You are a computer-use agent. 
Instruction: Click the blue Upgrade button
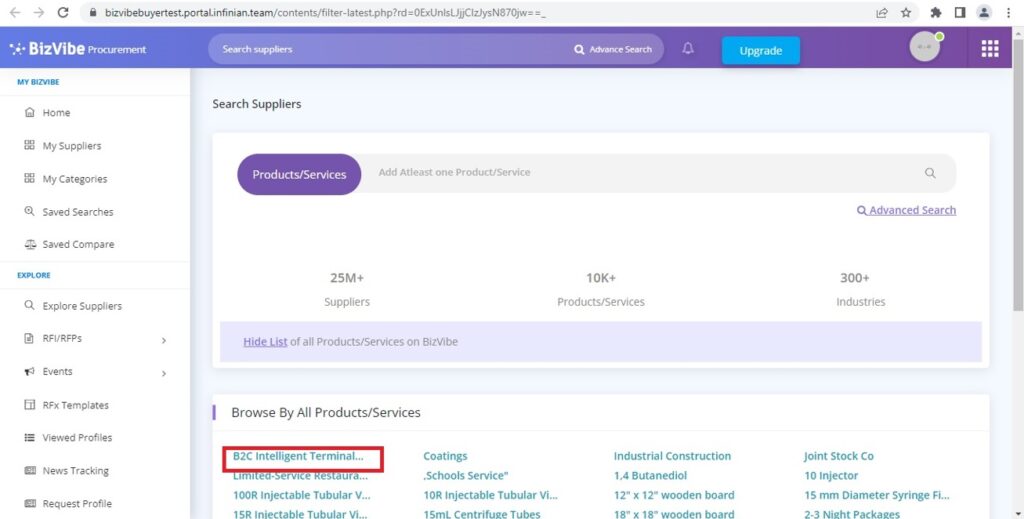click(x=760, y=50)
